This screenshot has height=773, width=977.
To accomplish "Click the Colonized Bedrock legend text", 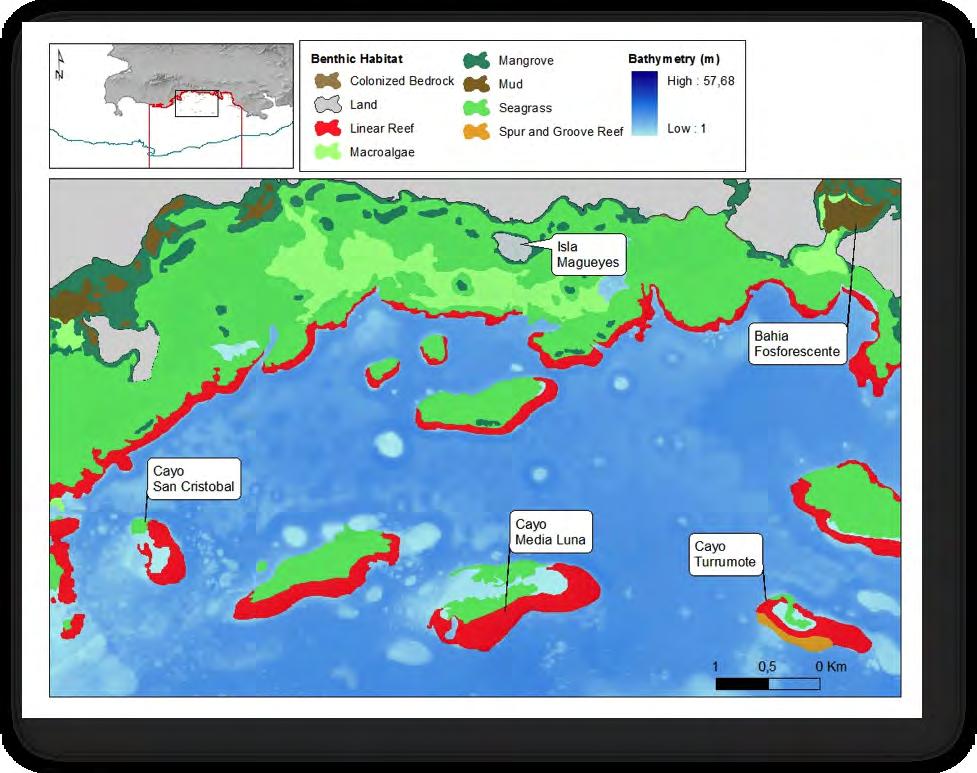I will (x=402, y=81).
